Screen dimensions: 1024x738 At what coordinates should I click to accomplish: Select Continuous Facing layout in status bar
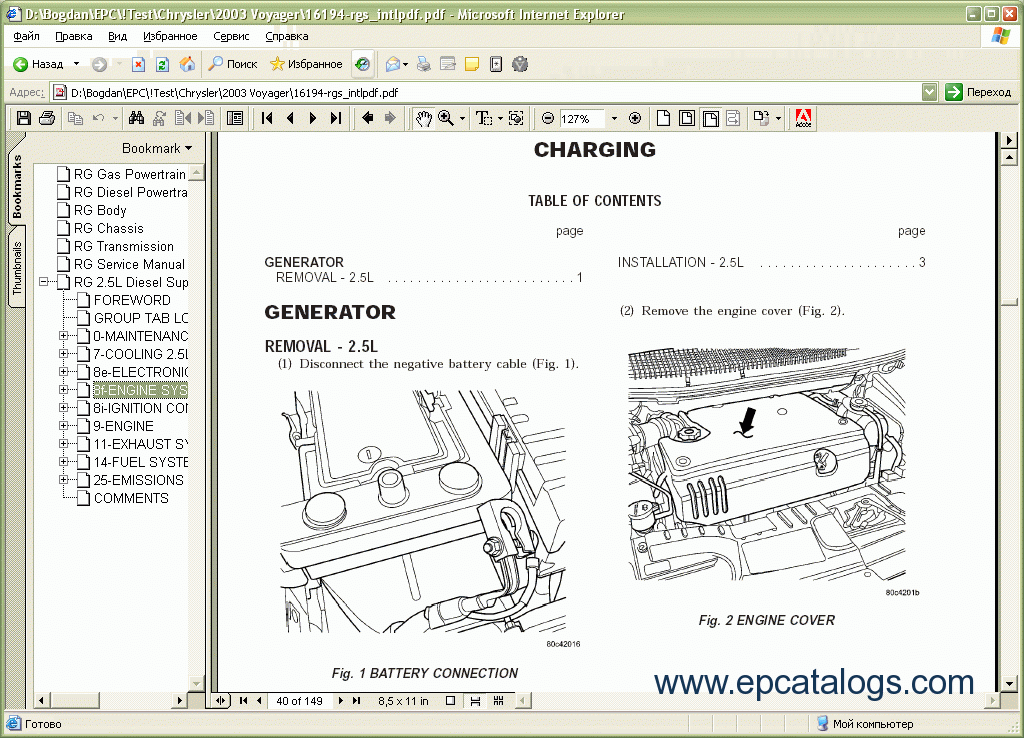[498, 701]
